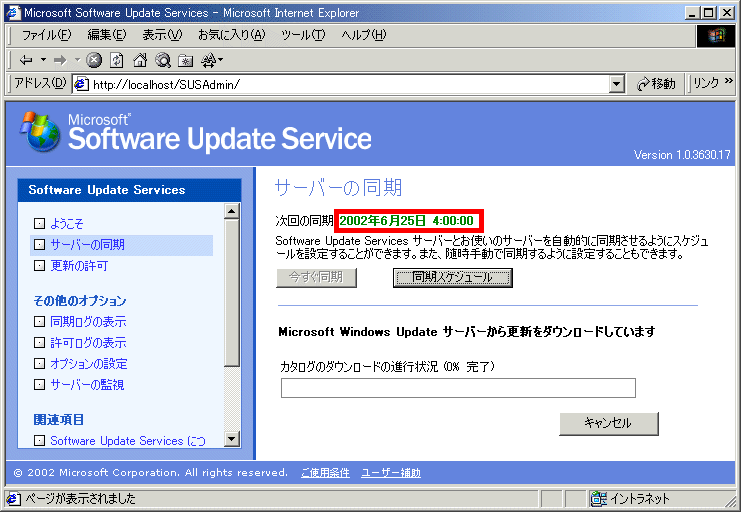
Task: Open the オプションの設定 link
Action: click(x=89, y=364)
